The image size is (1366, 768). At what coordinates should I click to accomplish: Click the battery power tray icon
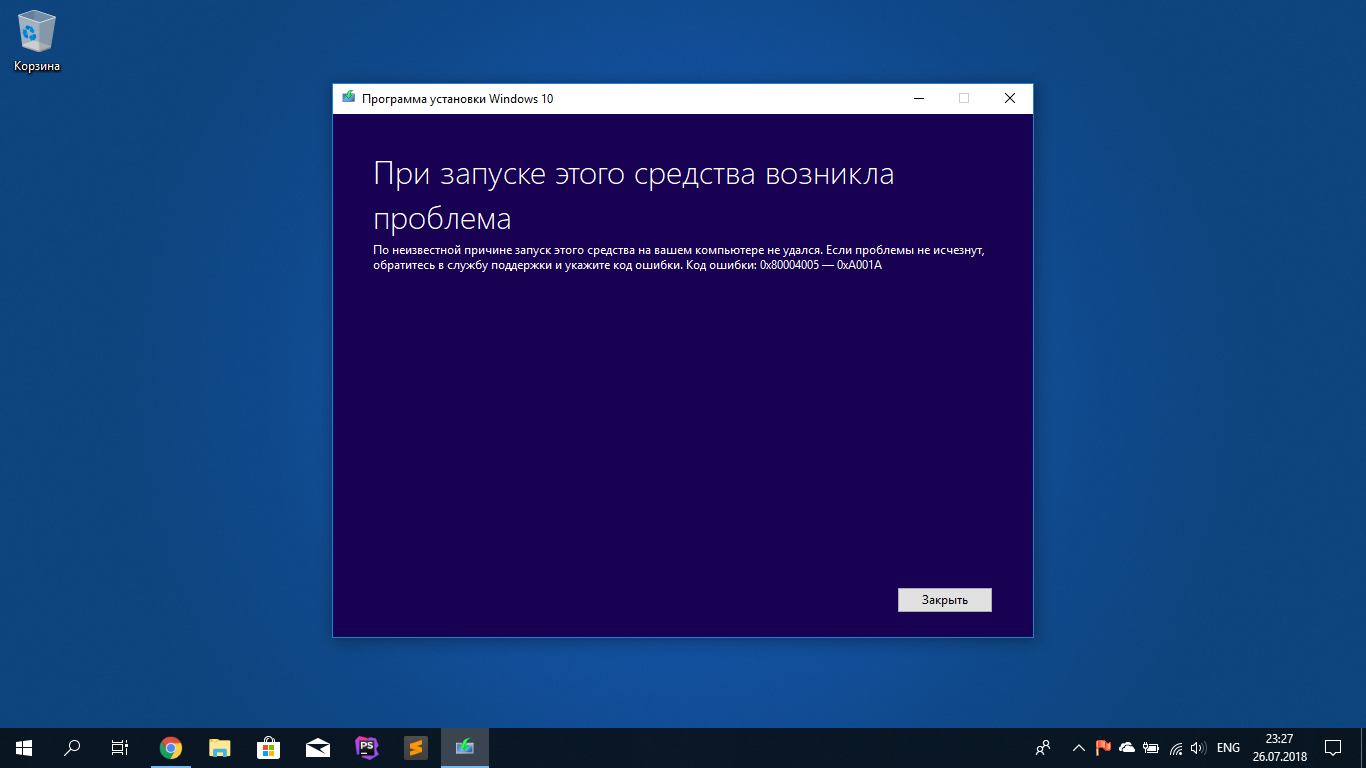[1151, 747]
